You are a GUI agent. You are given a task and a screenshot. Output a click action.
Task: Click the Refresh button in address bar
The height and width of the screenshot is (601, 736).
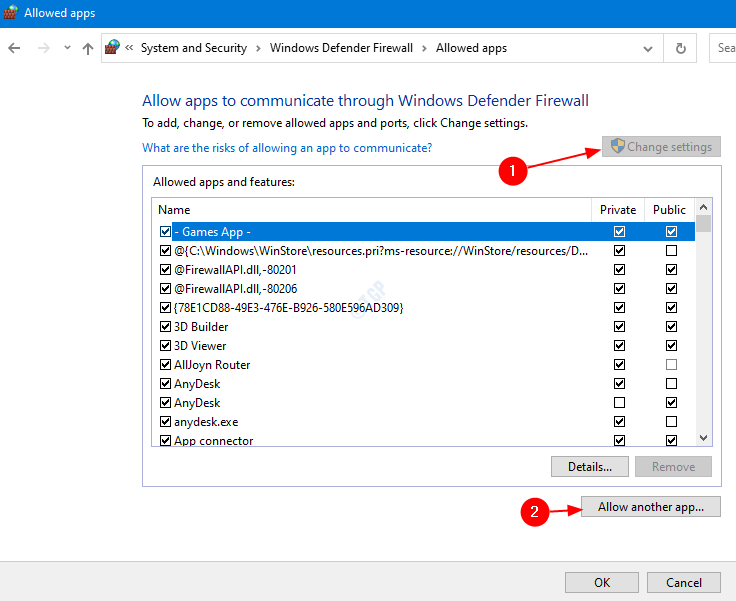coord(681,48)
